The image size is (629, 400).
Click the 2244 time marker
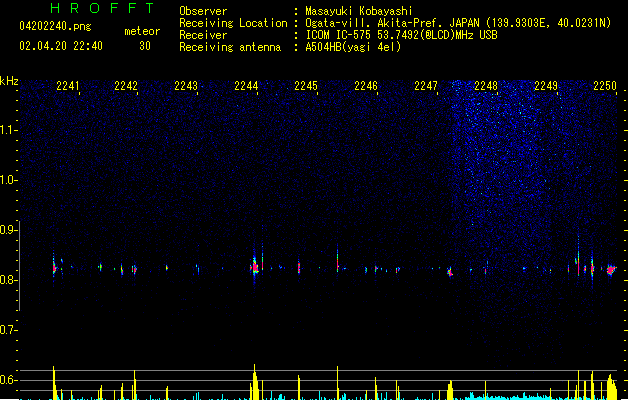(246, 86)
